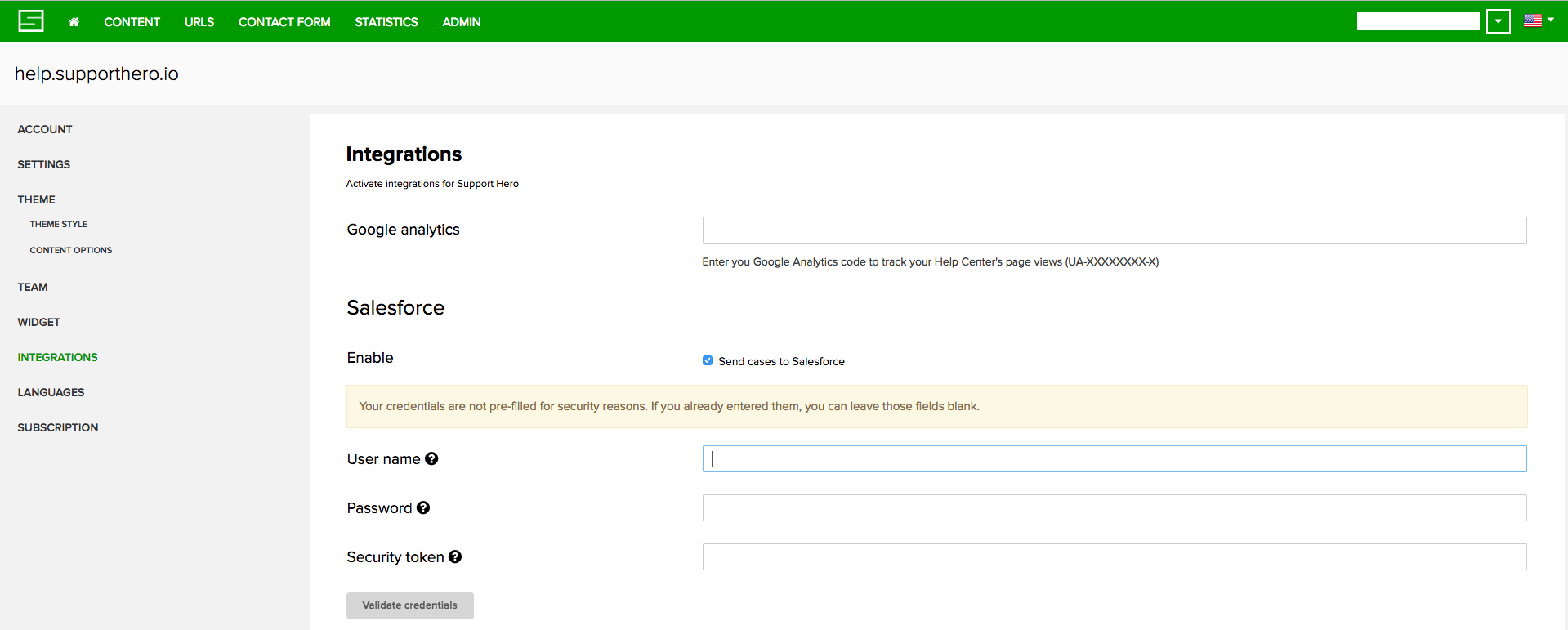
Task: Open the US flag language selector
Action: click(1538, 21)
